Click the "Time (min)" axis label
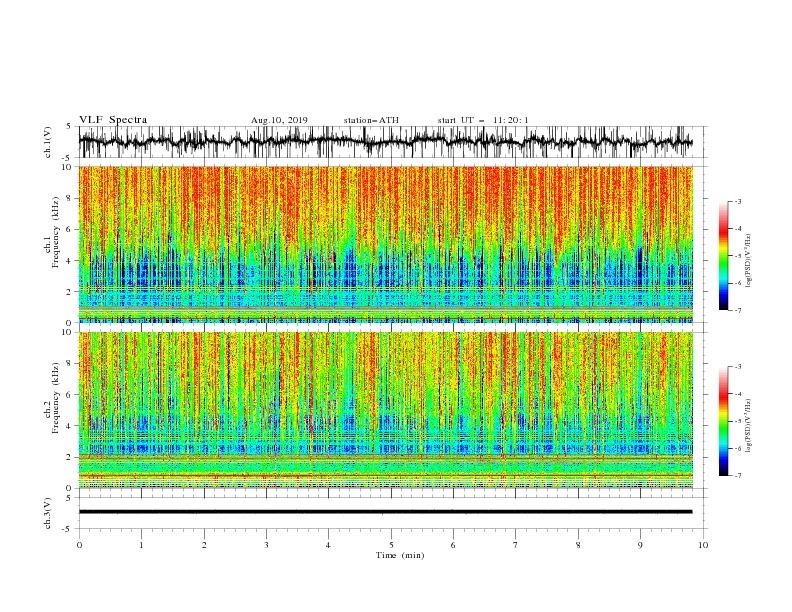The width and height of the screenshot is (792, 612). pos(400,555)
